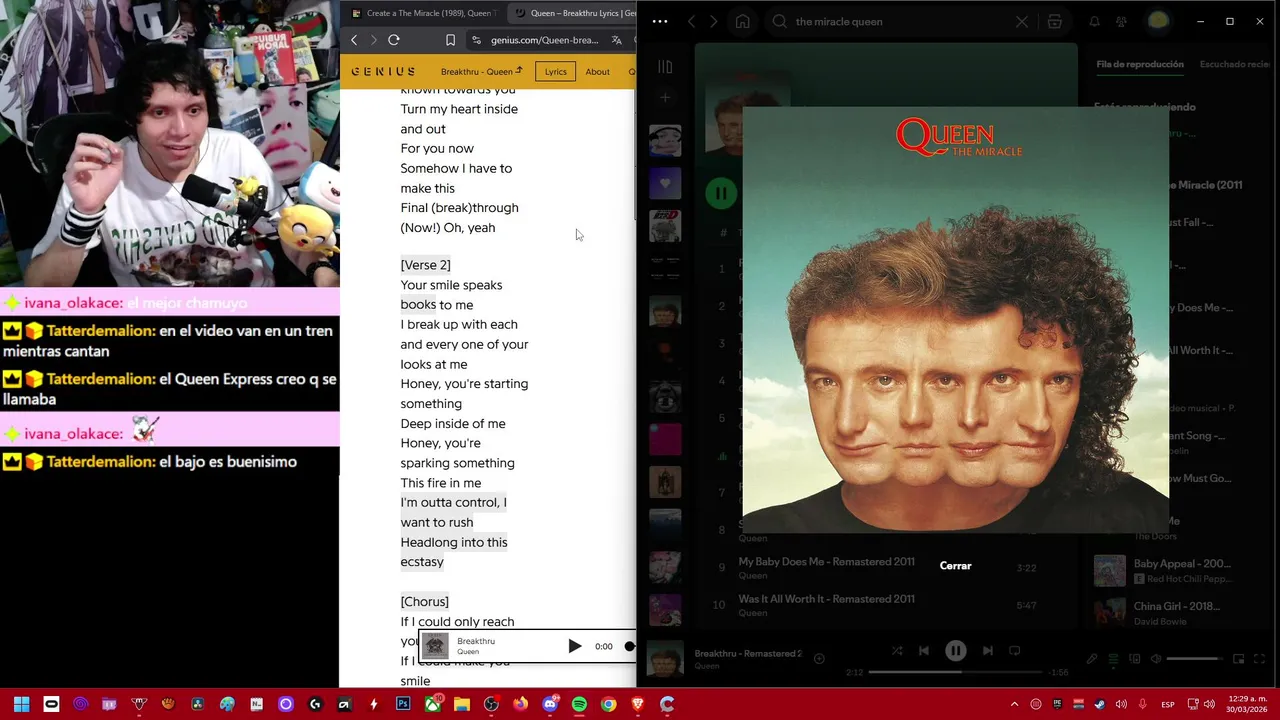Switch to 'Fila de reproducción' tab

[x=1140, y=64]
